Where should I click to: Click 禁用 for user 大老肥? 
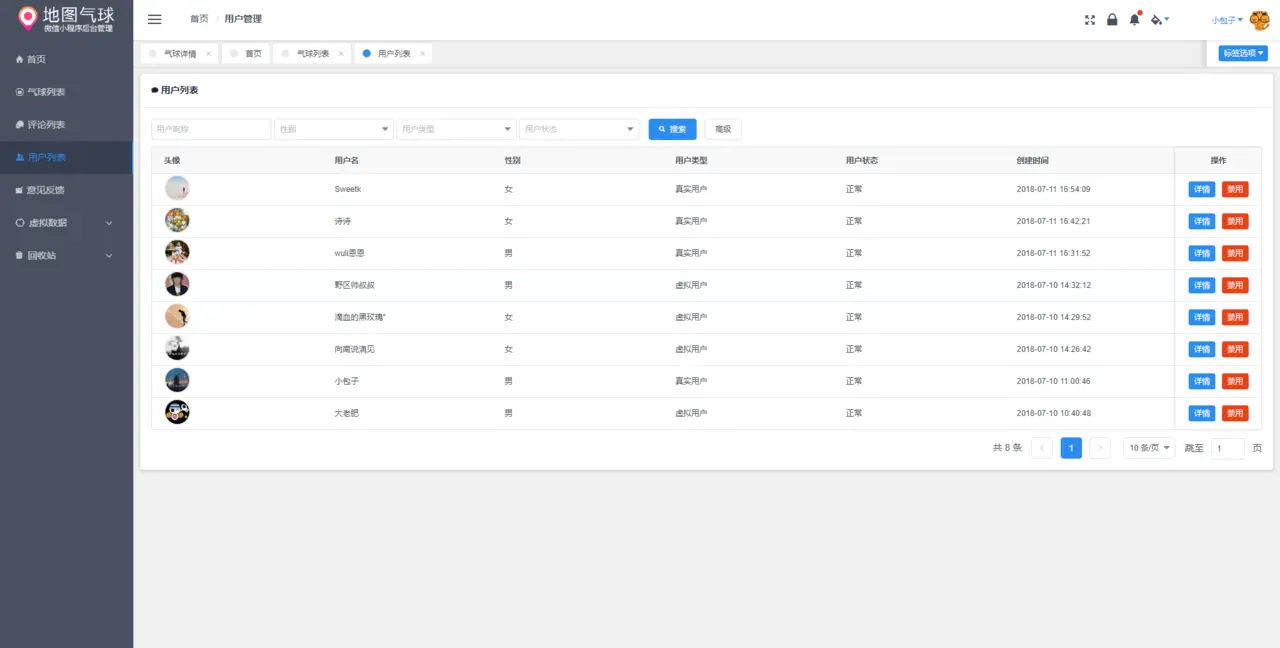pyautogui.click(x=1235, y=413)
